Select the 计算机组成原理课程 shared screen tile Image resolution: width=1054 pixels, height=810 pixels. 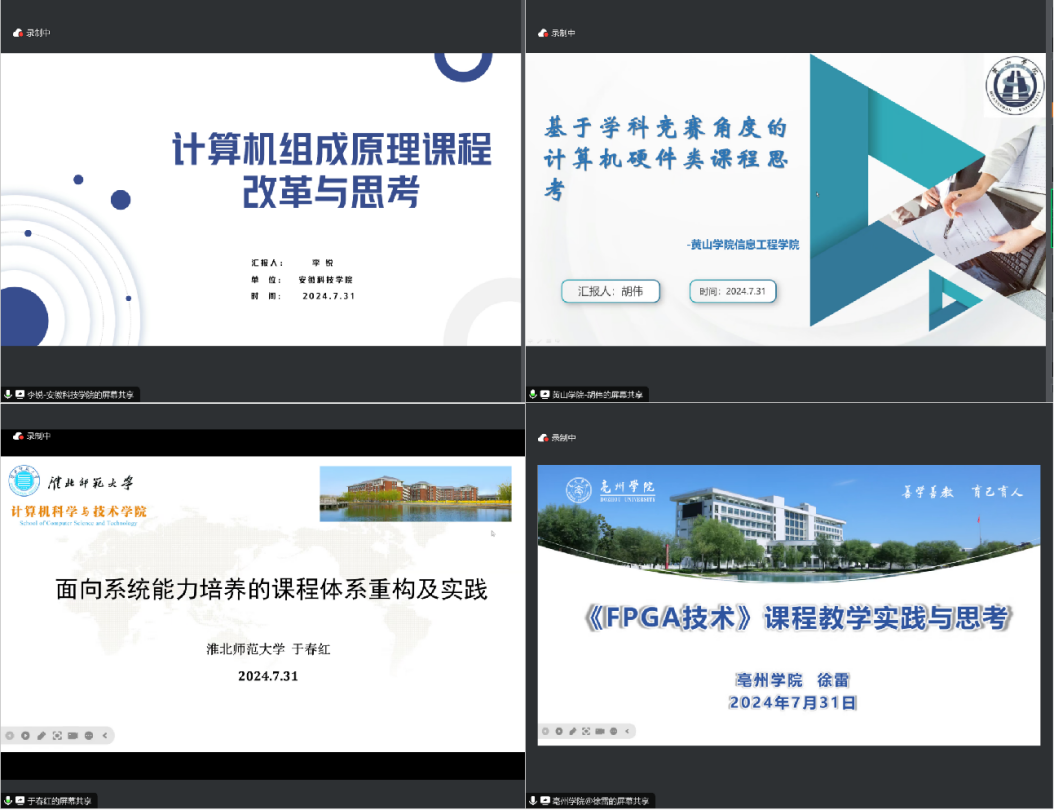260,200
